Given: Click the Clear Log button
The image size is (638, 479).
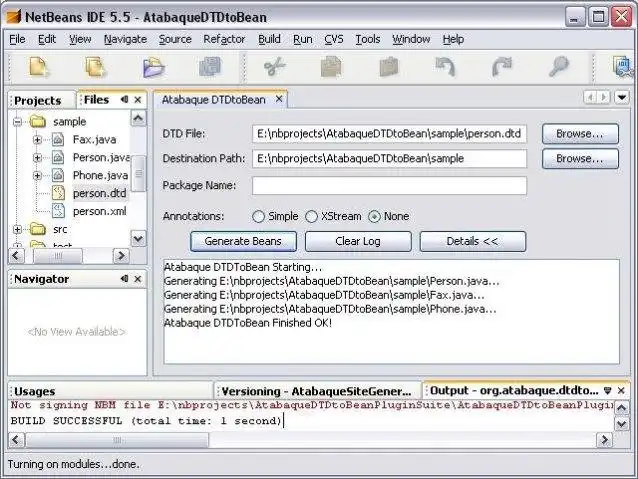Looking at the screenshot, I should tap(358, 241).
